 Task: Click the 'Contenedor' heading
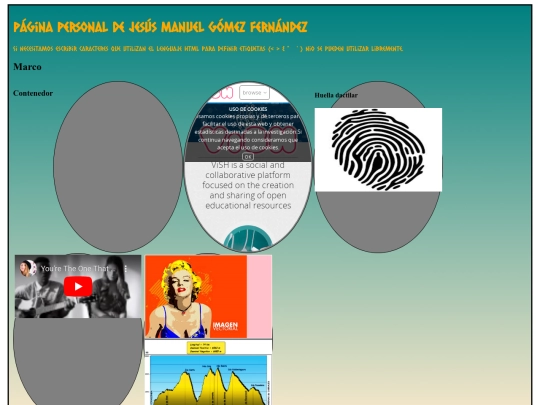coord(33,93)
